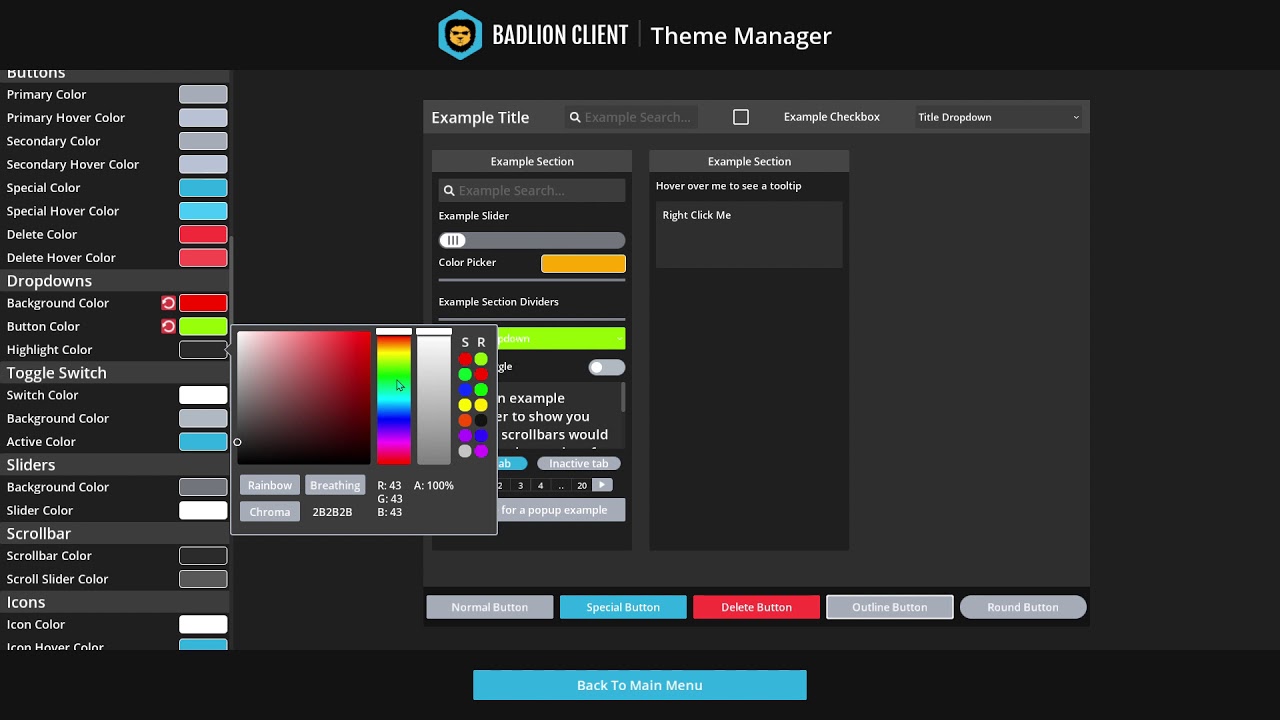Reset the Dropdowns Button Color with its red reset icon

(168, 326)
